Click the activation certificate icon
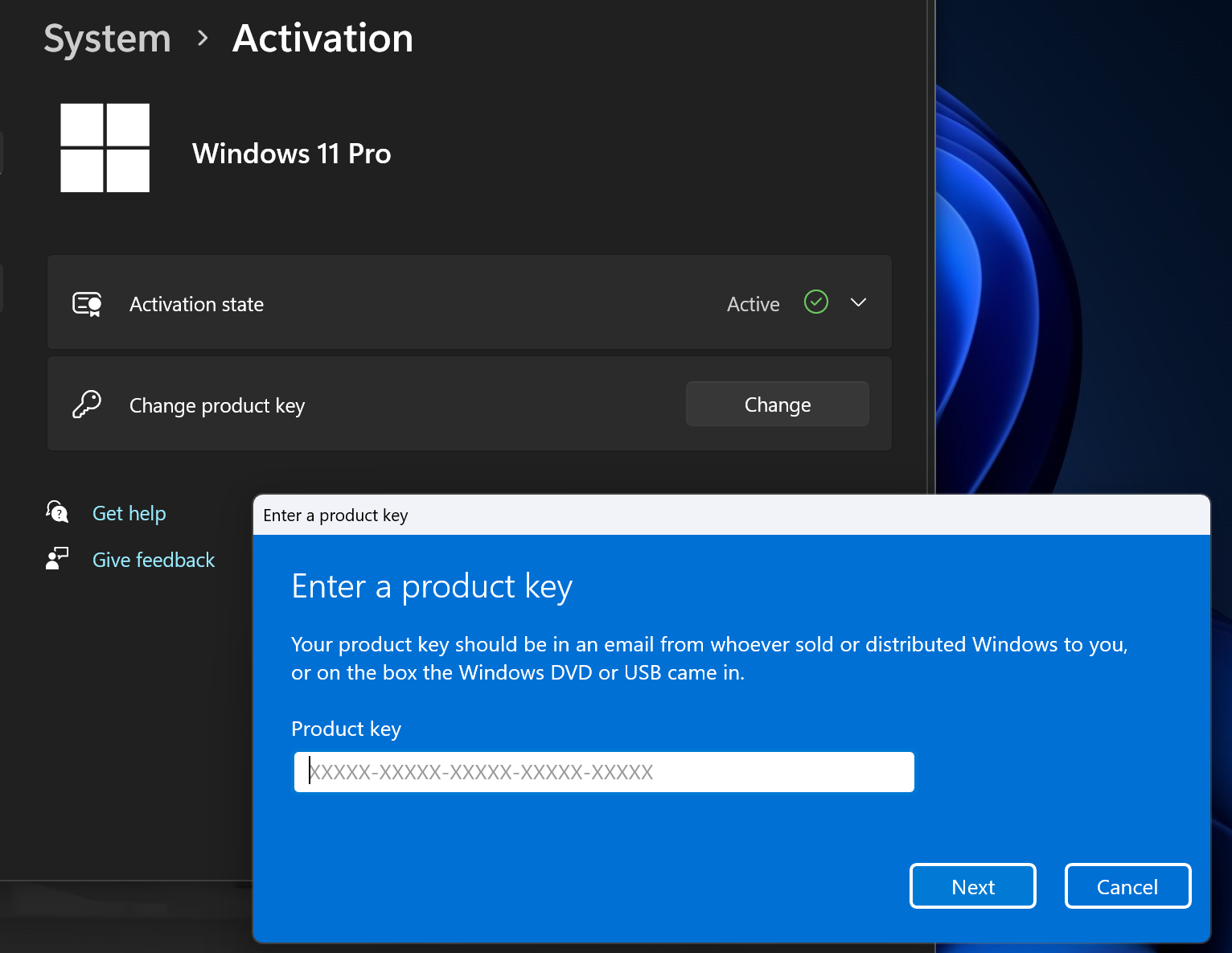 click(x=88, y=303)
